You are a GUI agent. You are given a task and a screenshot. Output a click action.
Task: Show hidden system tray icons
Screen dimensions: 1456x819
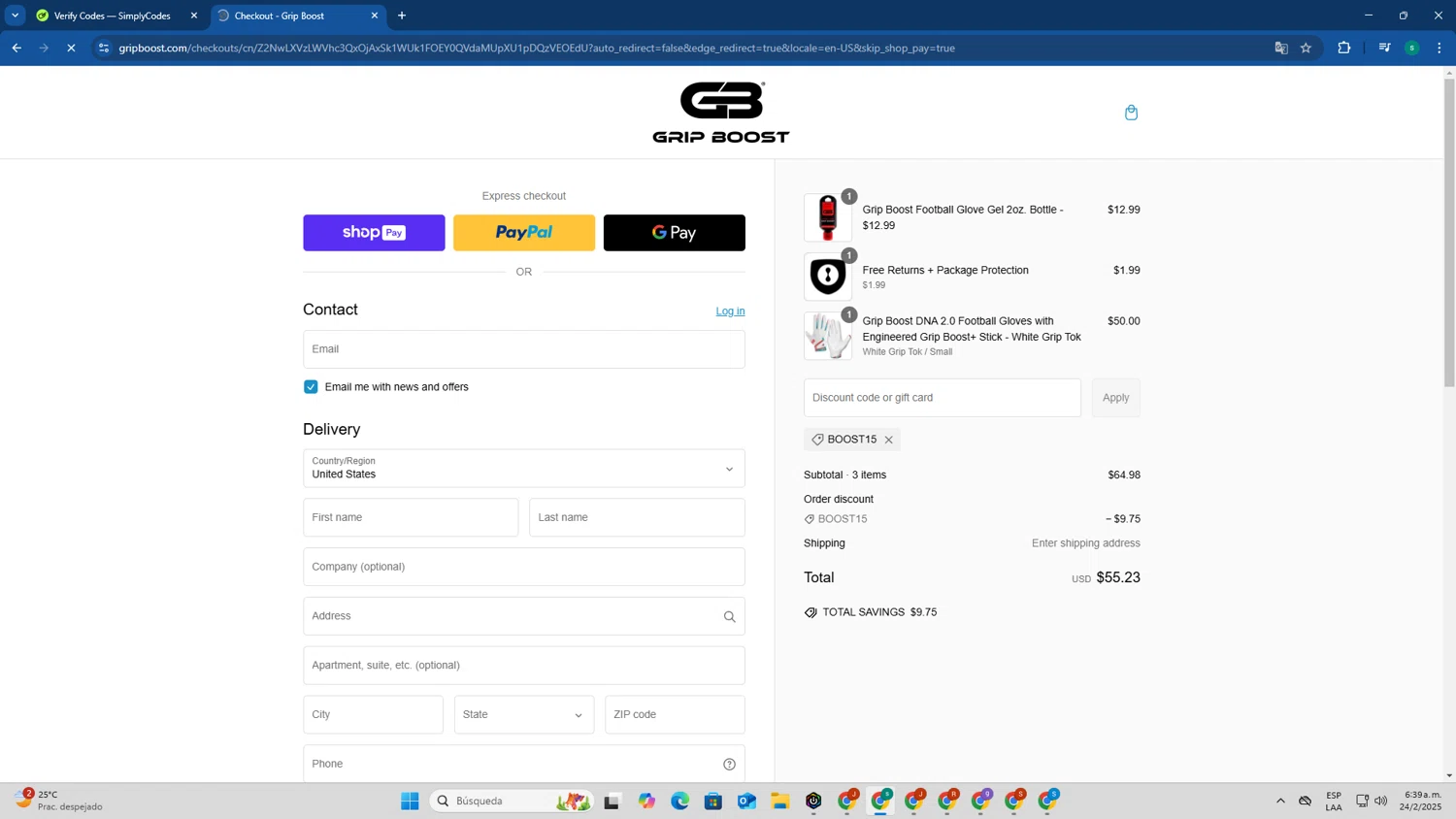tap(1280, 801)
